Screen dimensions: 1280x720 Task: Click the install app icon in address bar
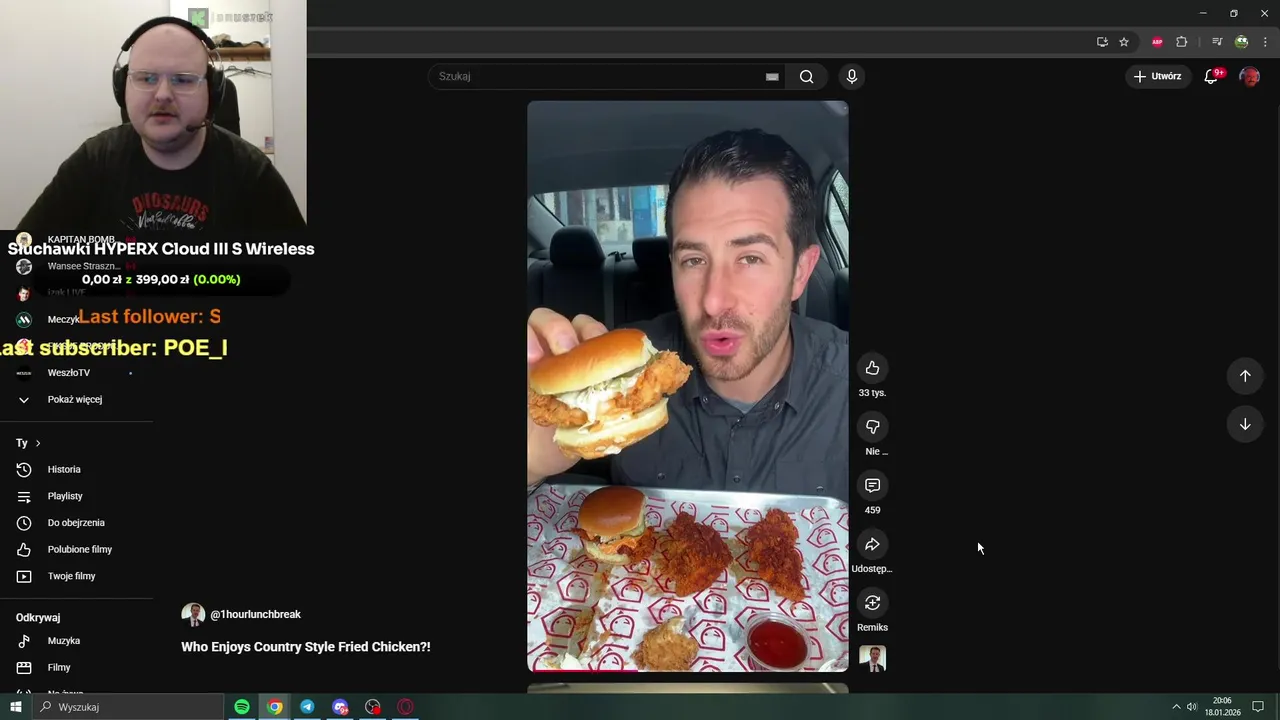point(1102,42)
